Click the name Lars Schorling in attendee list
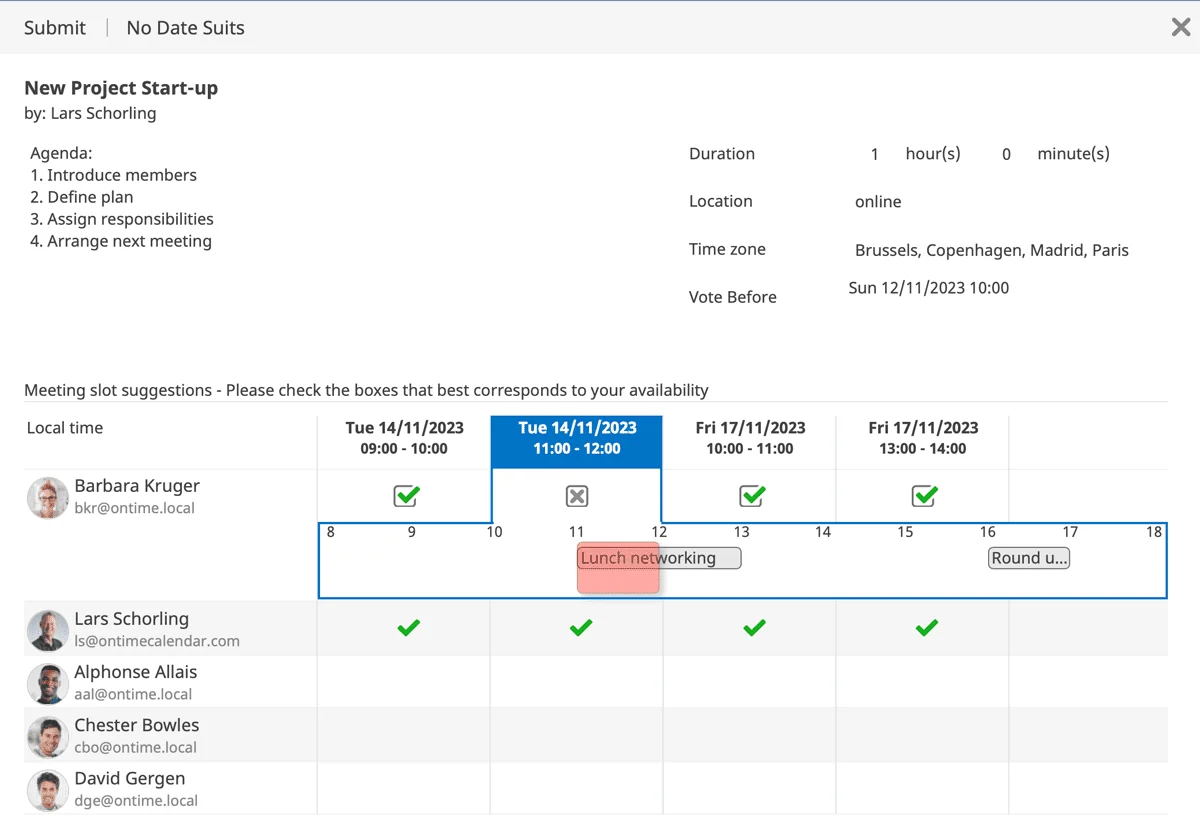The height and width of the screenshot is (831, 1200). coord(131,619)
